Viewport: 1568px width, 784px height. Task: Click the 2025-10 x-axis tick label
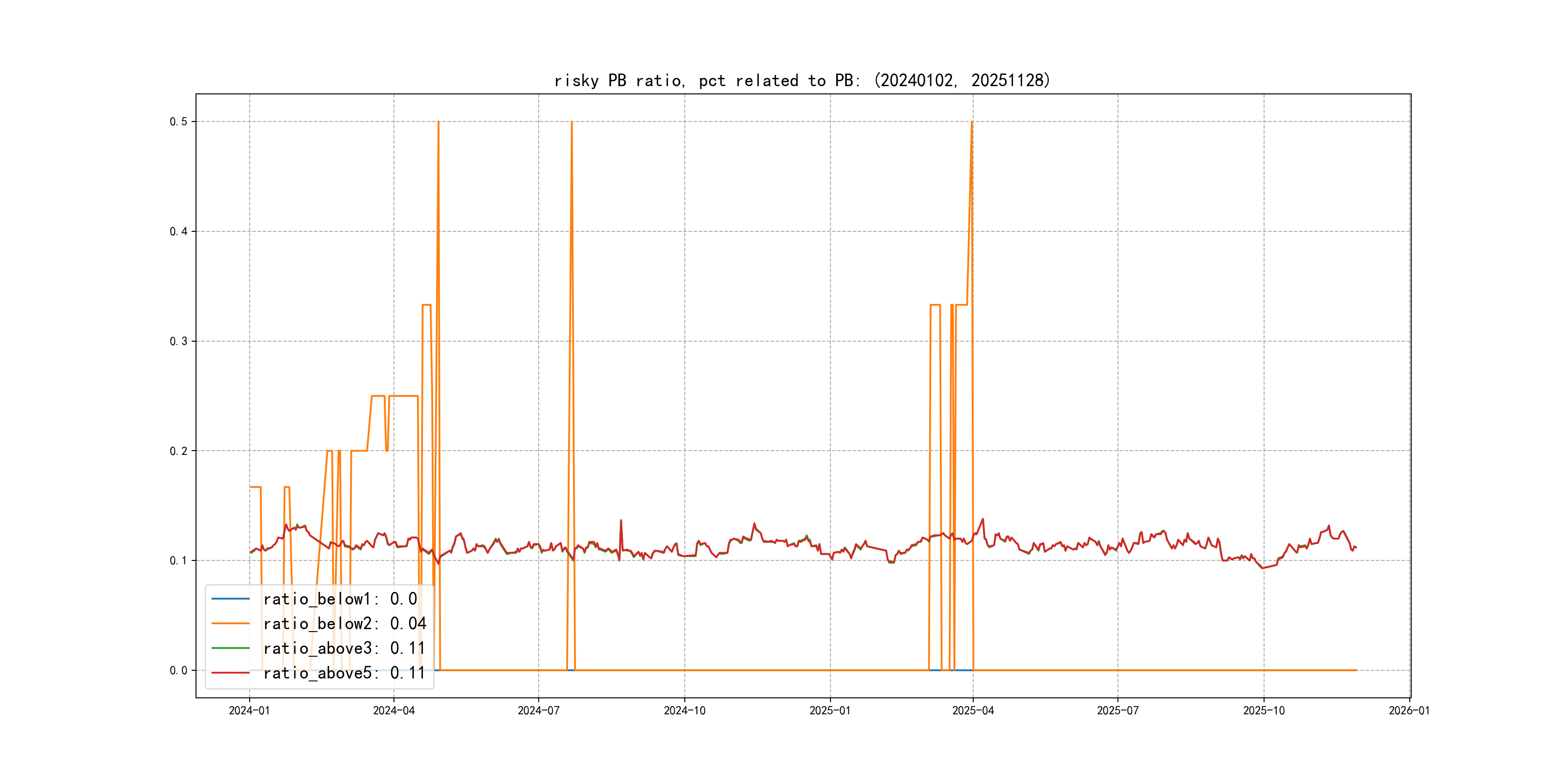(x=1264, y=711)
